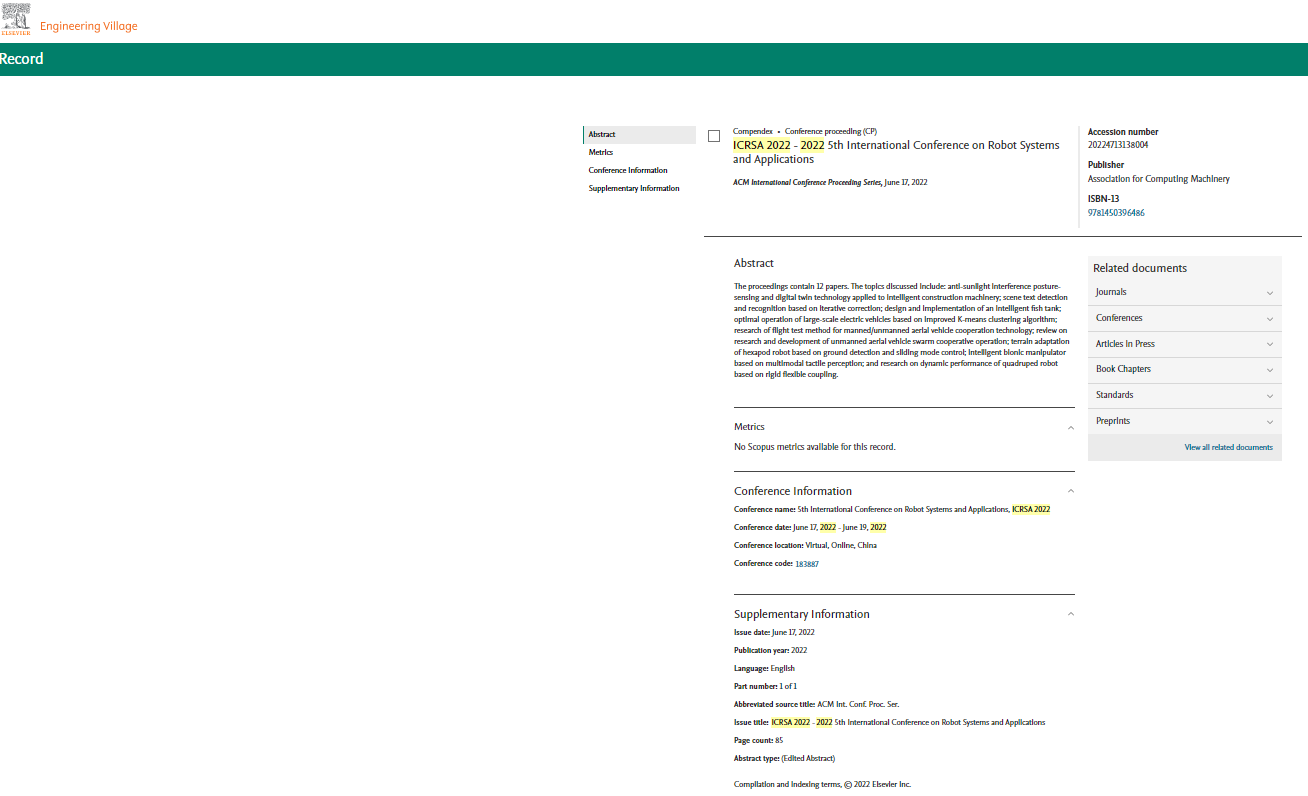This screenshot has height=796, width=1308.
Task: Select the Abstract navigation tab
Action: 640,135
